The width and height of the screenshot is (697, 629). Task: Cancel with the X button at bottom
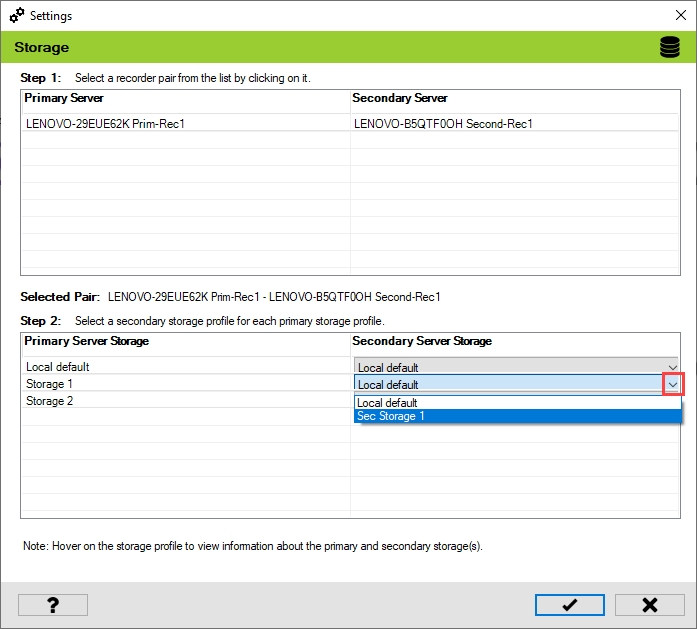coord(649,605)
